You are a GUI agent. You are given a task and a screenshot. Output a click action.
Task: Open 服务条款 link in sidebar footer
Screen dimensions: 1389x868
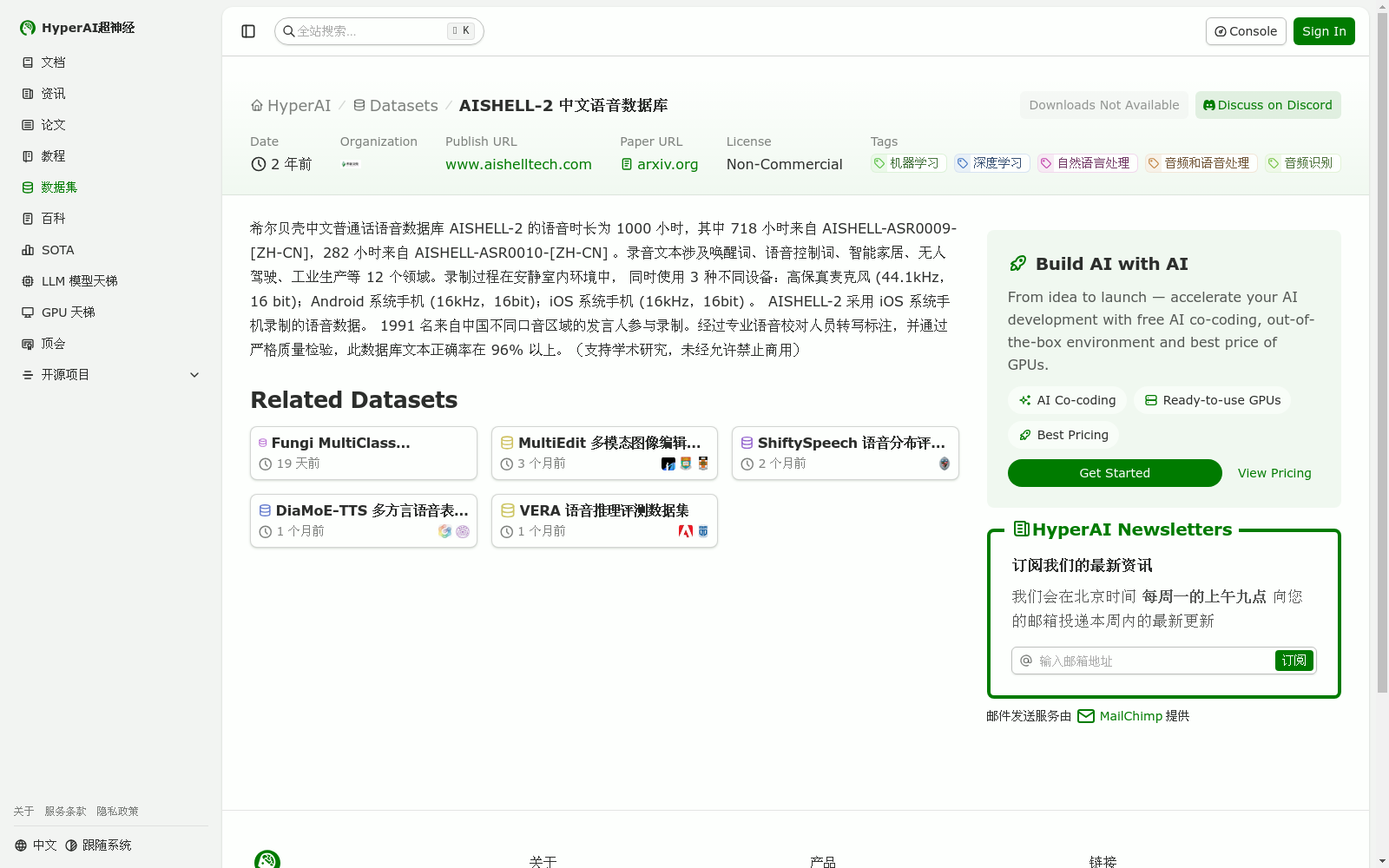tap(65, 812)
